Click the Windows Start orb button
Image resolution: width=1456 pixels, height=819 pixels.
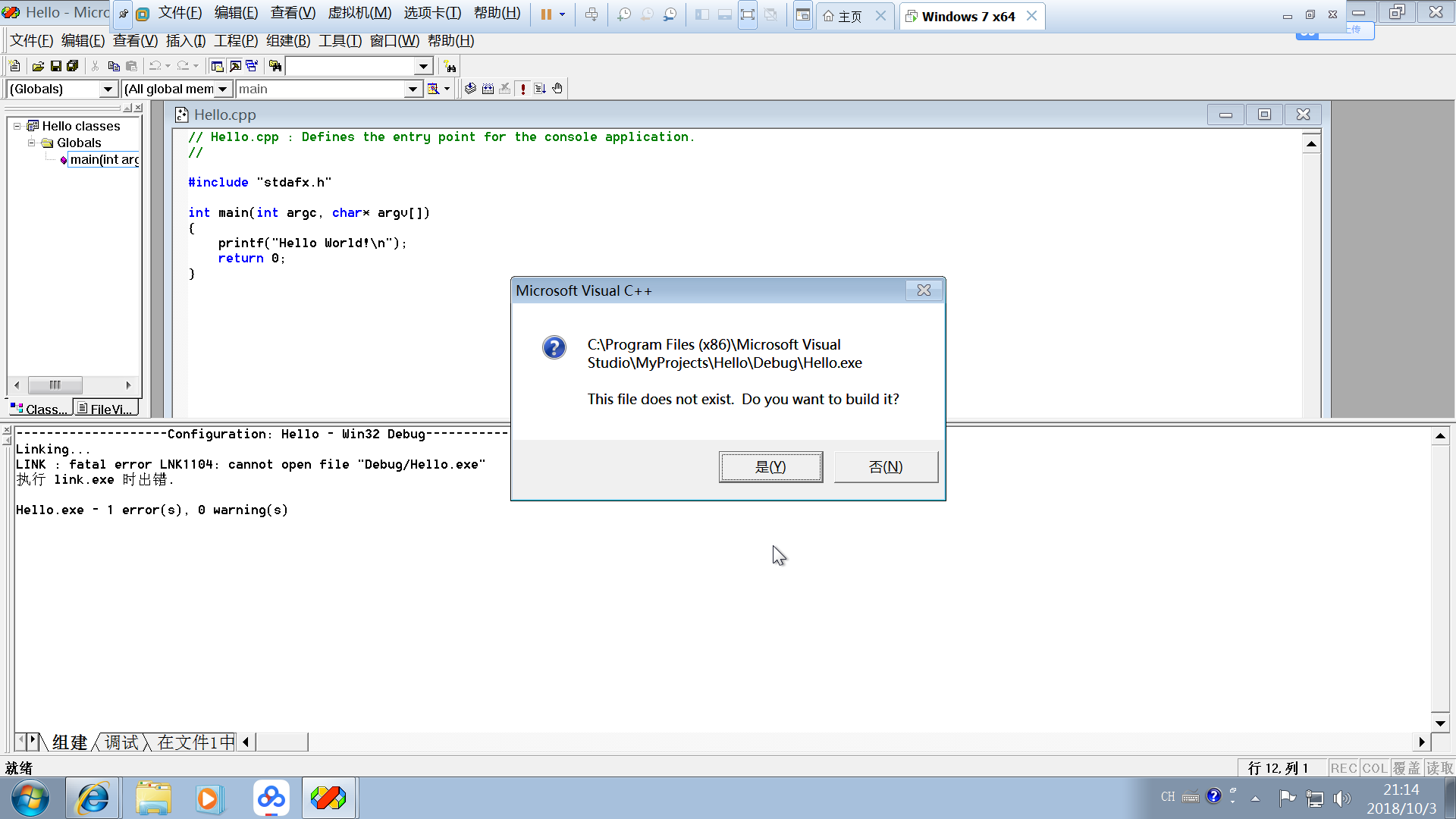pos(30,798)
